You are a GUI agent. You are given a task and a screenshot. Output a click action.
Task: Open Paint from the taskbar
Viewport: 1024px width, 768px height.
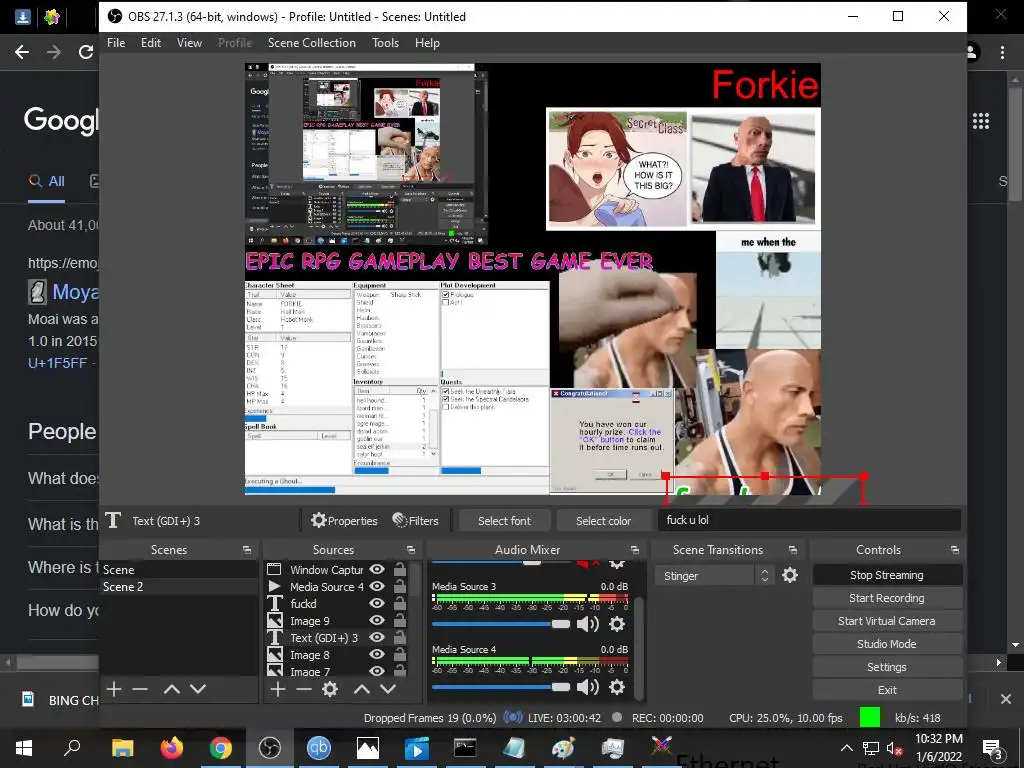tap(564, 748)
